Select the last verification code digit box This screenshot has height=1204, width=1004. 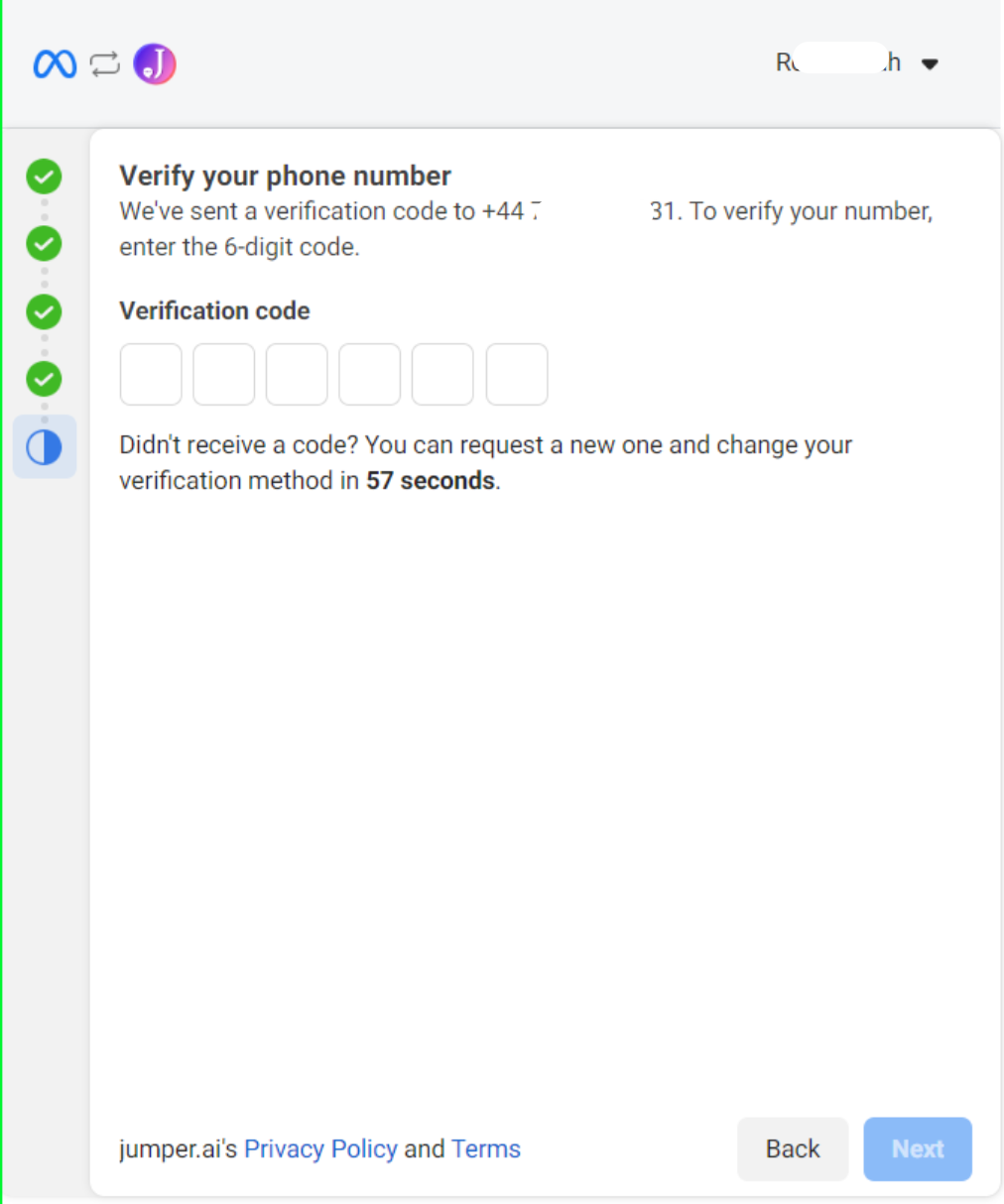516,374
